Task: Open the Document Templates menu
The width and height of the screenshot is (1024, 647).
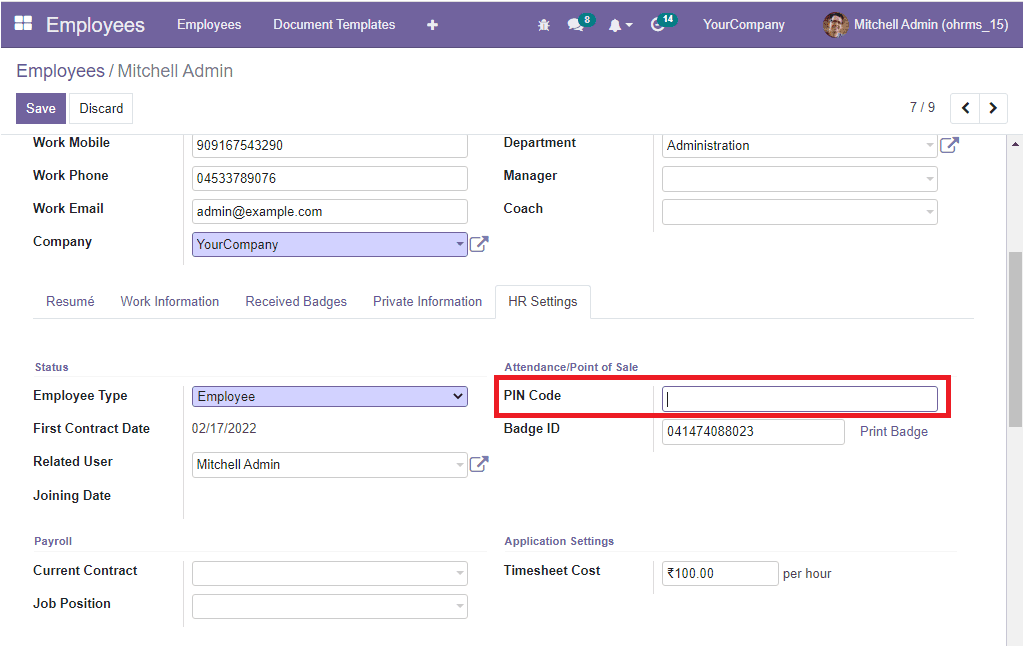Action: 334,25
